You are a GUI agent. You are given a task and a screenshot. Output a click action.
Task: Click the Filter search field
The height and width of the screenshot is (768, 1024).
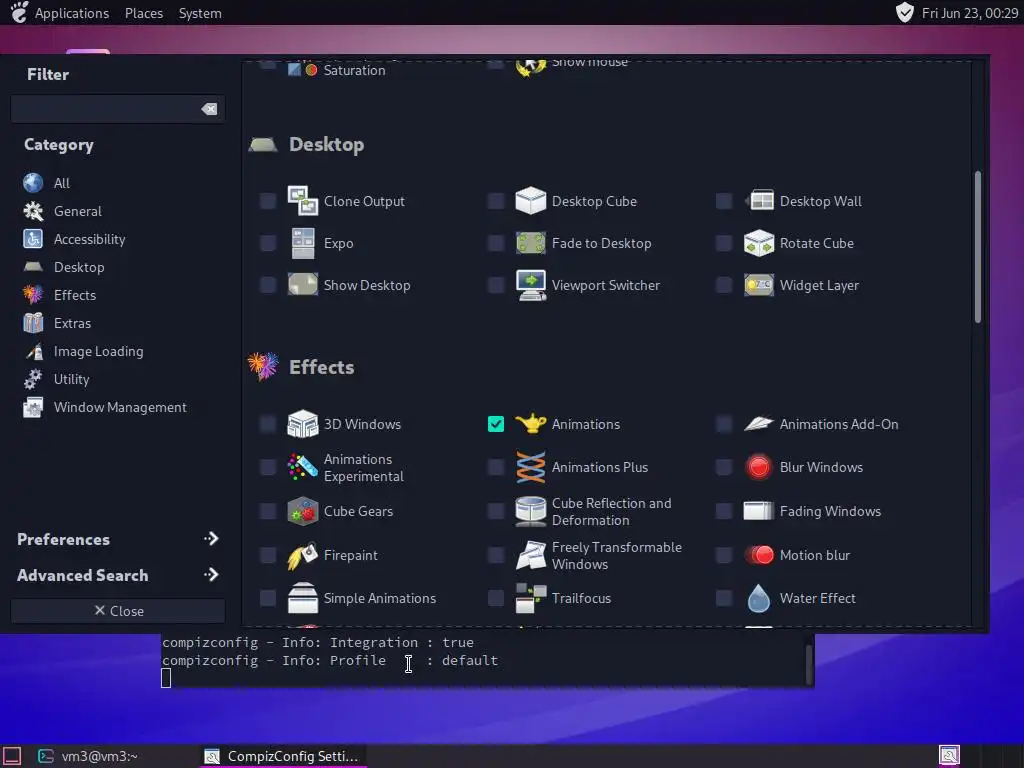click(x=118, y=109)
